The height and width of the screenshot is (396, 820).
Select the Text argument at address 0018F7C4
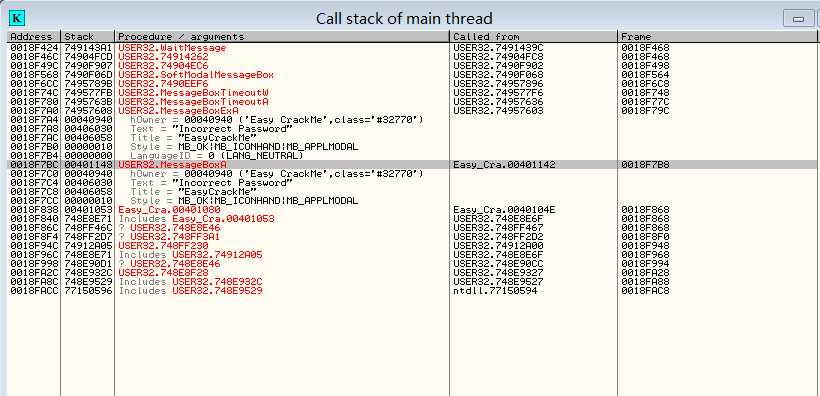tap(211, 183)
